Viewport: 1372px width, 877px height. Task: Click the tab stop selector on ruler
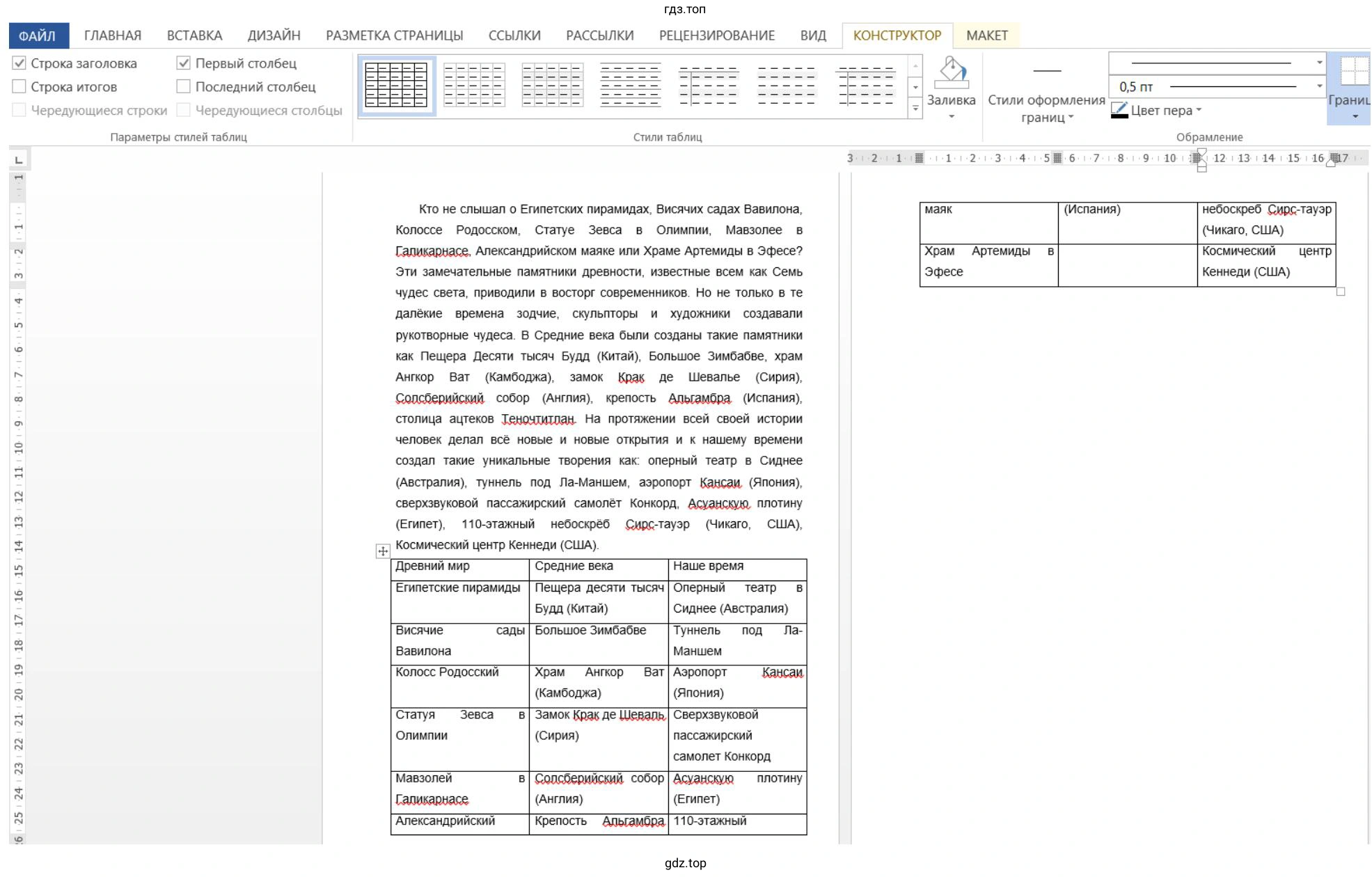point(19,160)
